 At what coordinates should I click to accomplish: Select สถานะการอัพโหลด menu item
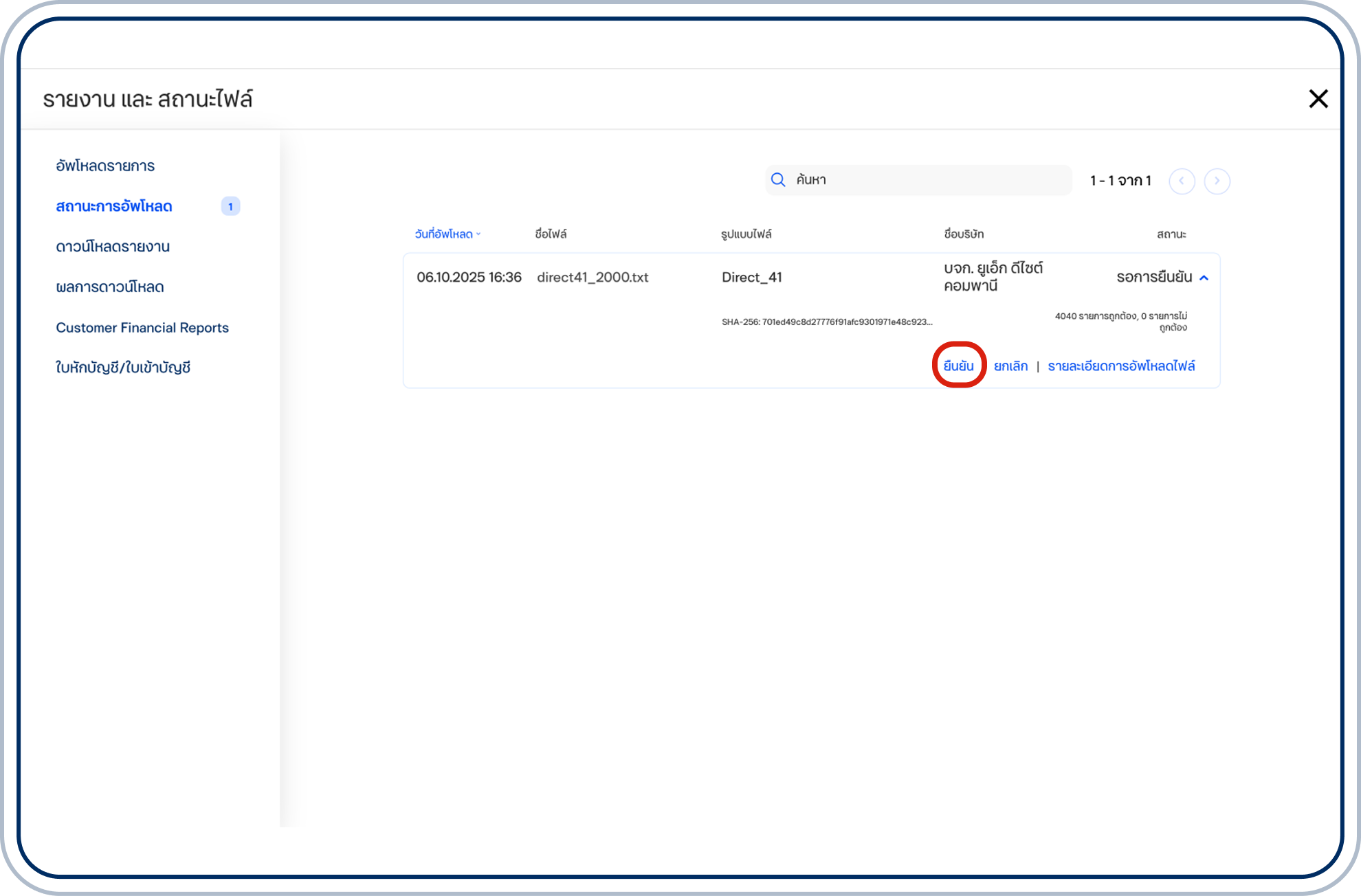click(x=114, y=206)
